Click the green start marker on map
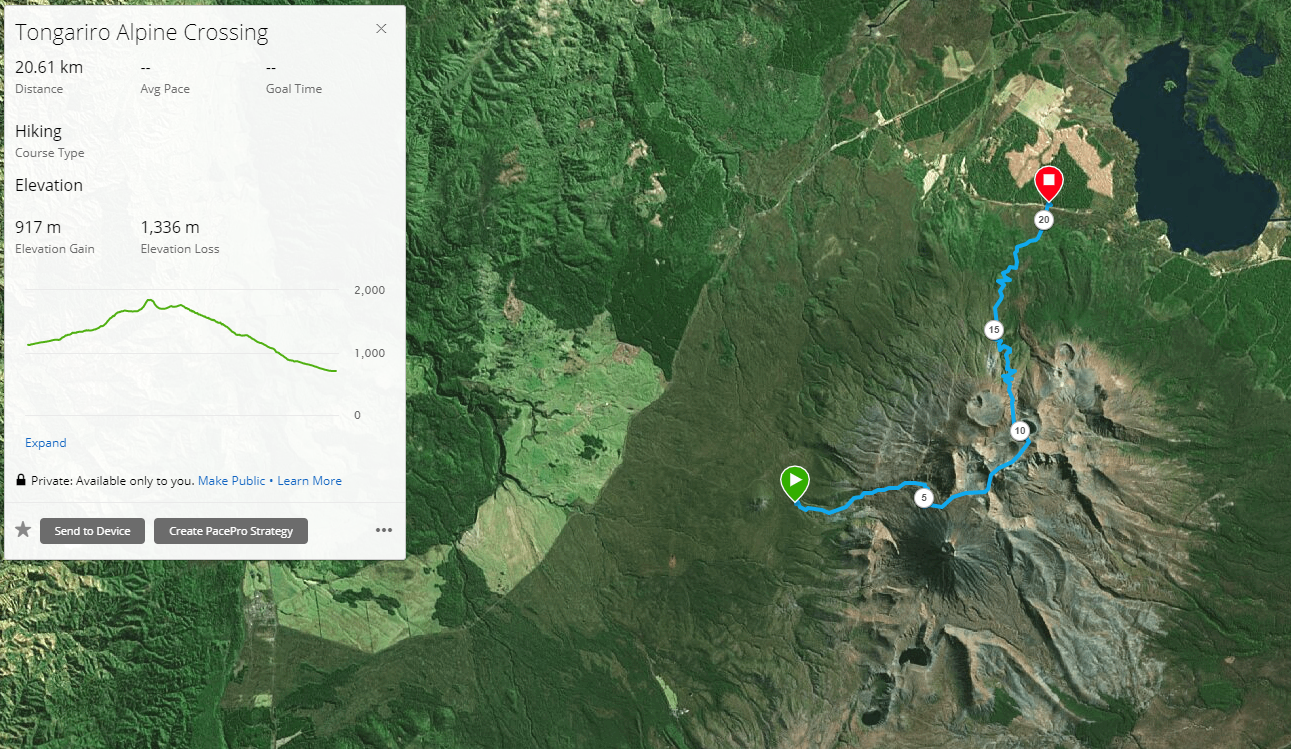This screenshot has width=1291, height=749. 794,486
